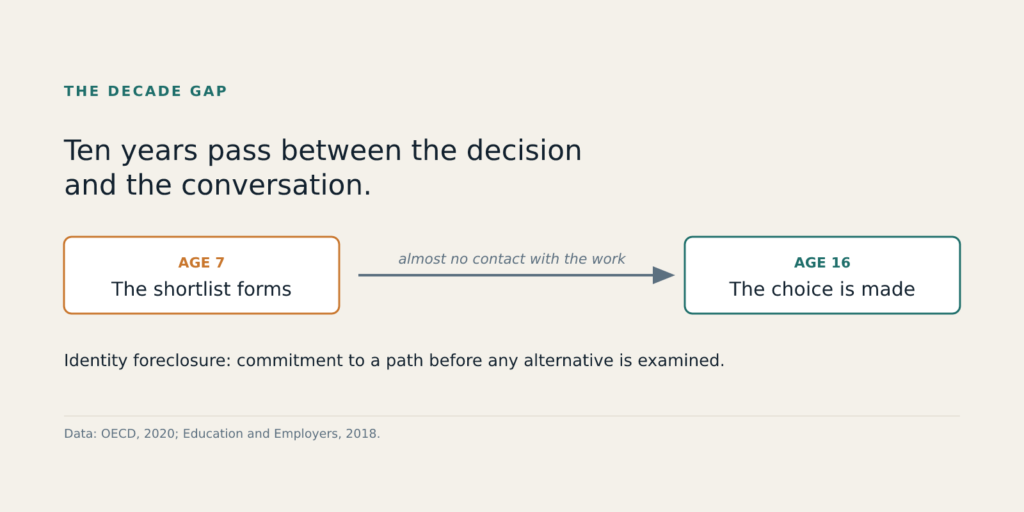Click the 'THE DECADE GAP' heading label
Viewport: 1024px width, 512px height.
(146, 91)
